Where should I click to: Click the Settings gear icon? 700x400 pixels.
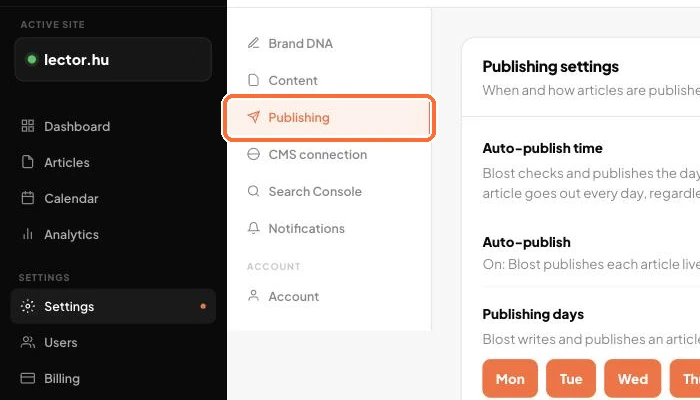point(28,306)
